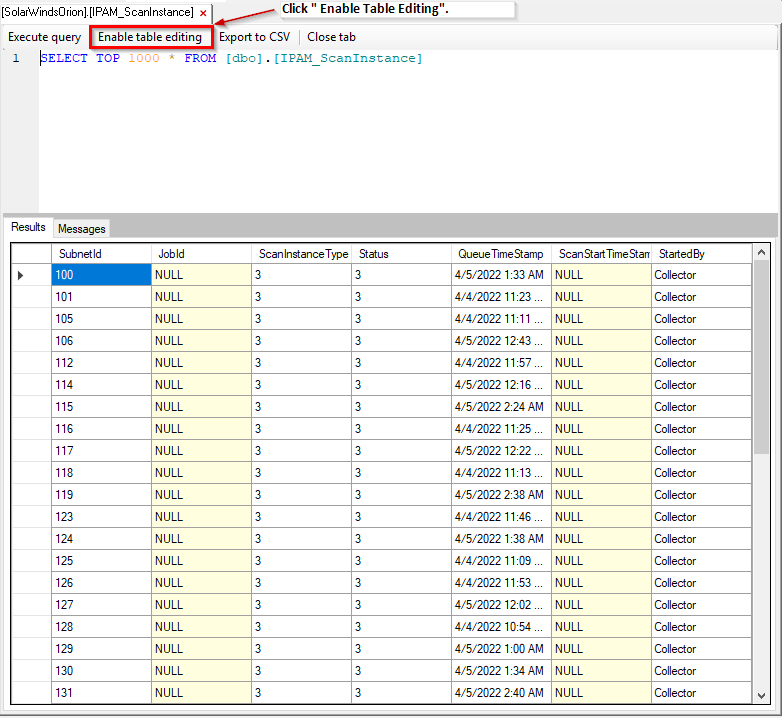Sort by the QueueTimeStamp column header

click(x=501, y=254)
